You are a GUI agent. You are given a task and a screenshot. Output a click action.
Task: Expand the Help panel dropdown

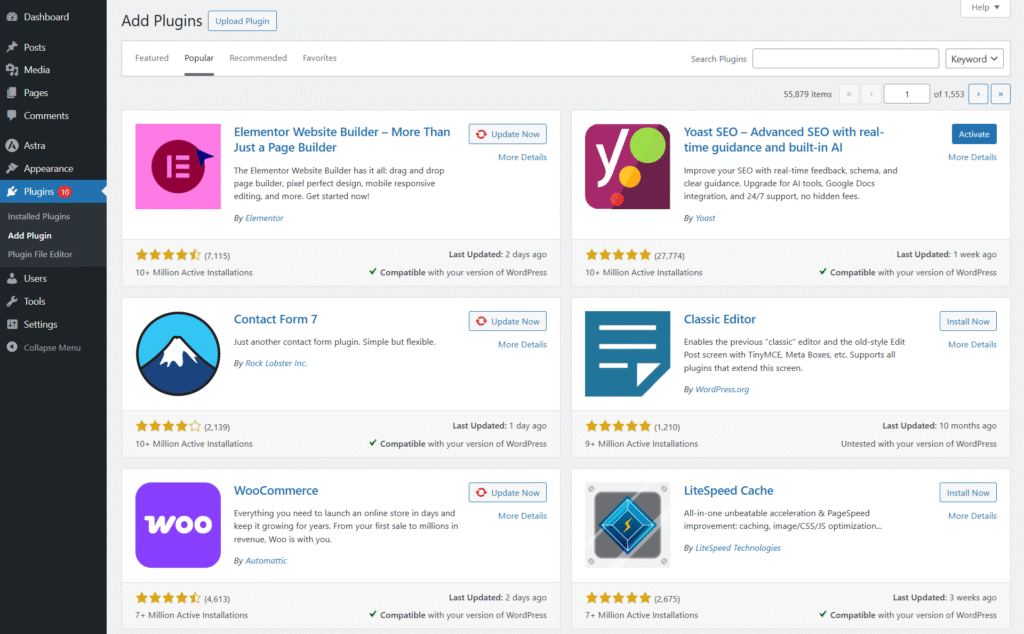984,8
